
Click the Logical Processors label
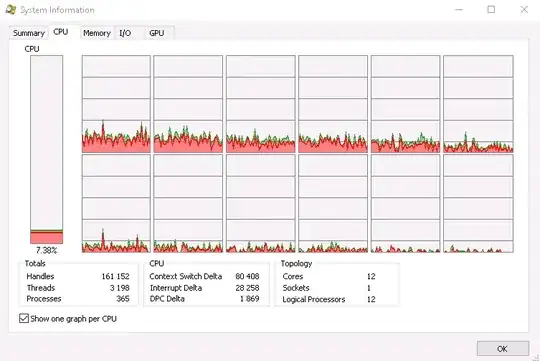point(314,299)
